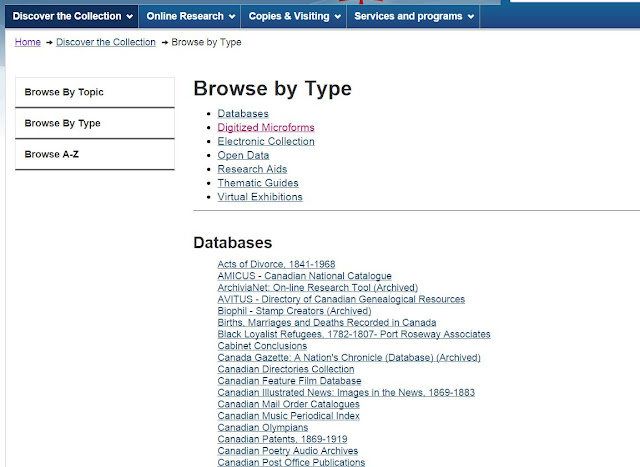
Task: Open the Canadian Patents, 1869-1919 link
Action: pyautogui.click(x=282, y=439)
